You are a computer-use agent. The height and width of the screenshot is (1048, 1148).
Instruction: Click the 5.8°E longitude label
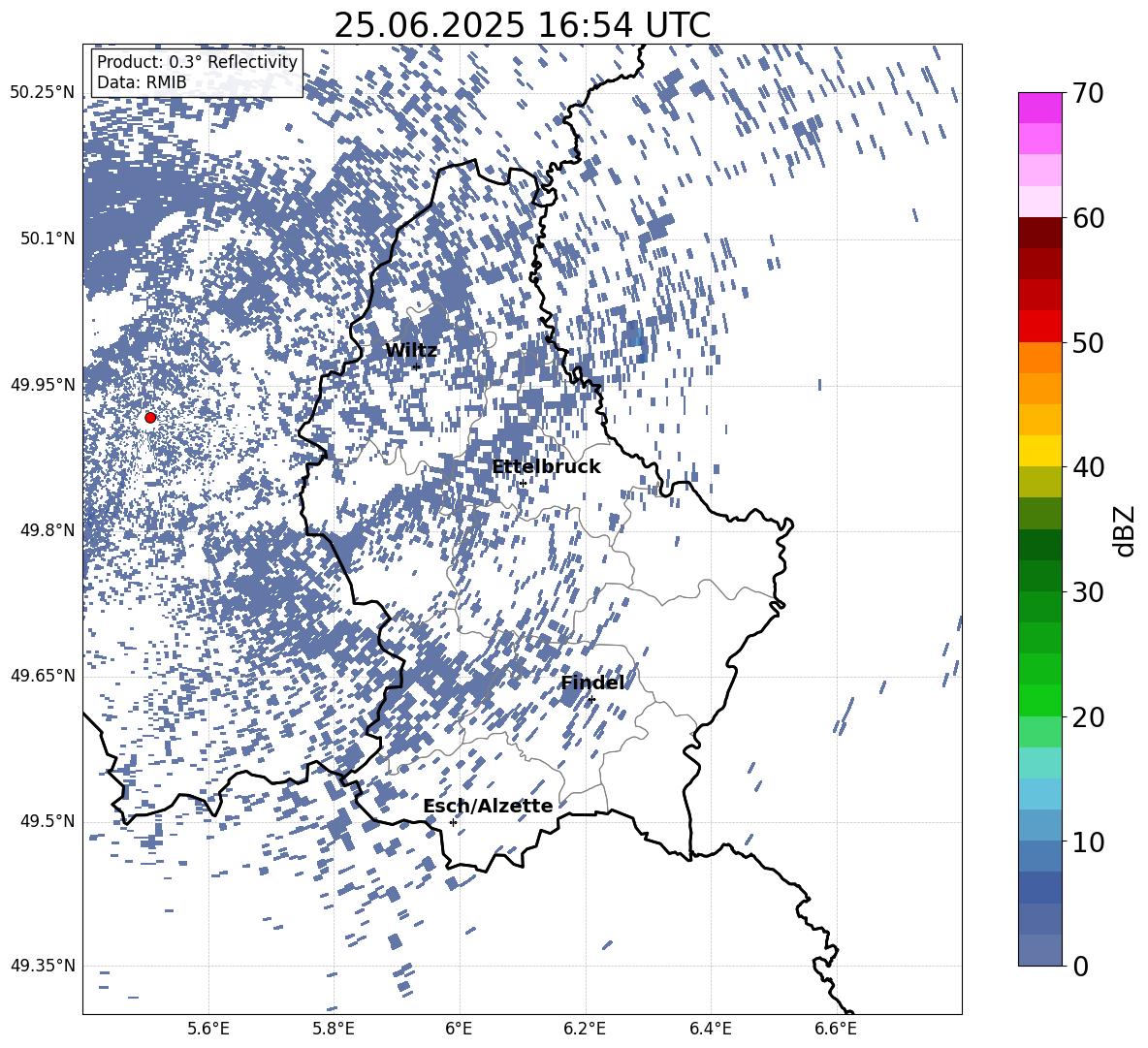[334, 1029]
